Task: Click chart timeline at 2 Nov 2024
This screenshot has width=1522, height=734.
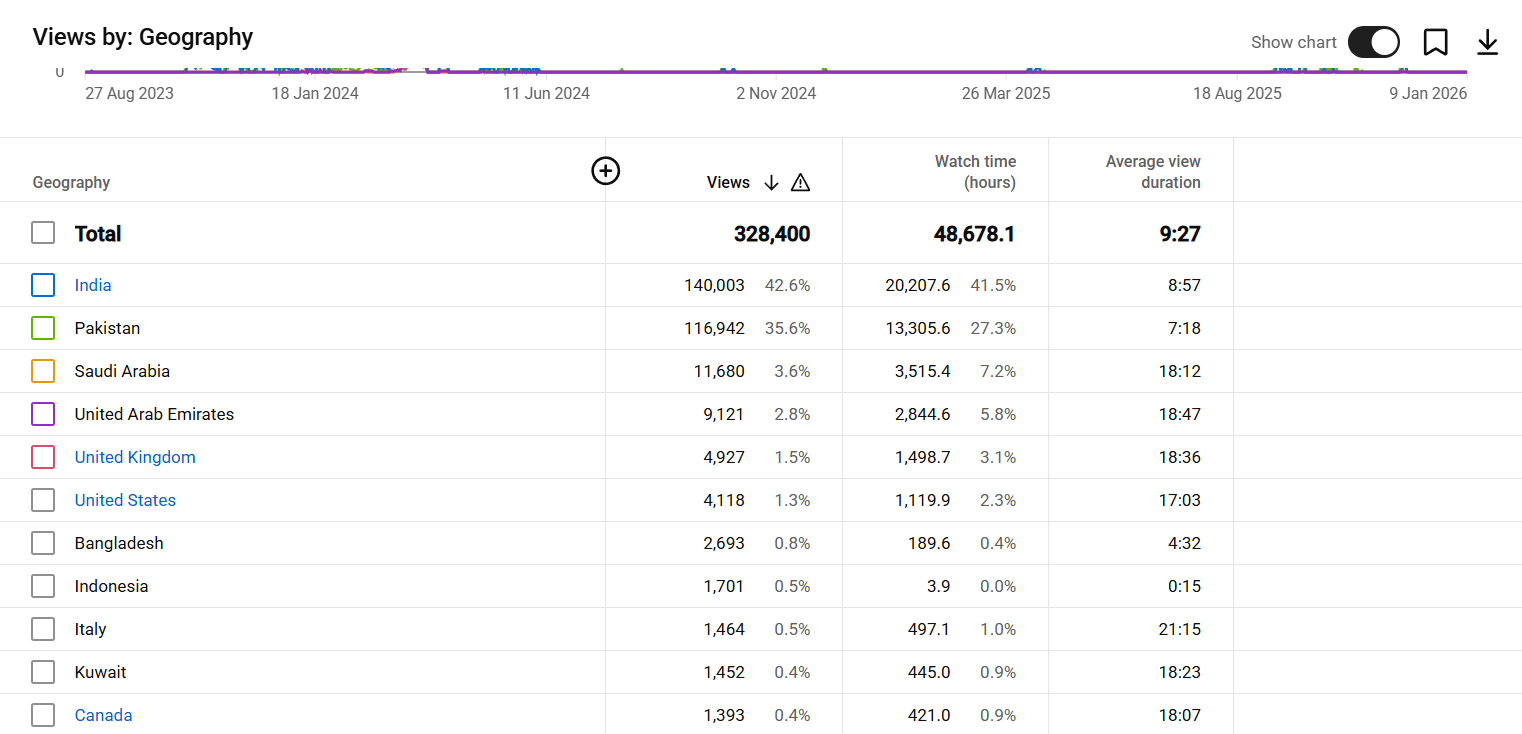Action: (776, 73)
